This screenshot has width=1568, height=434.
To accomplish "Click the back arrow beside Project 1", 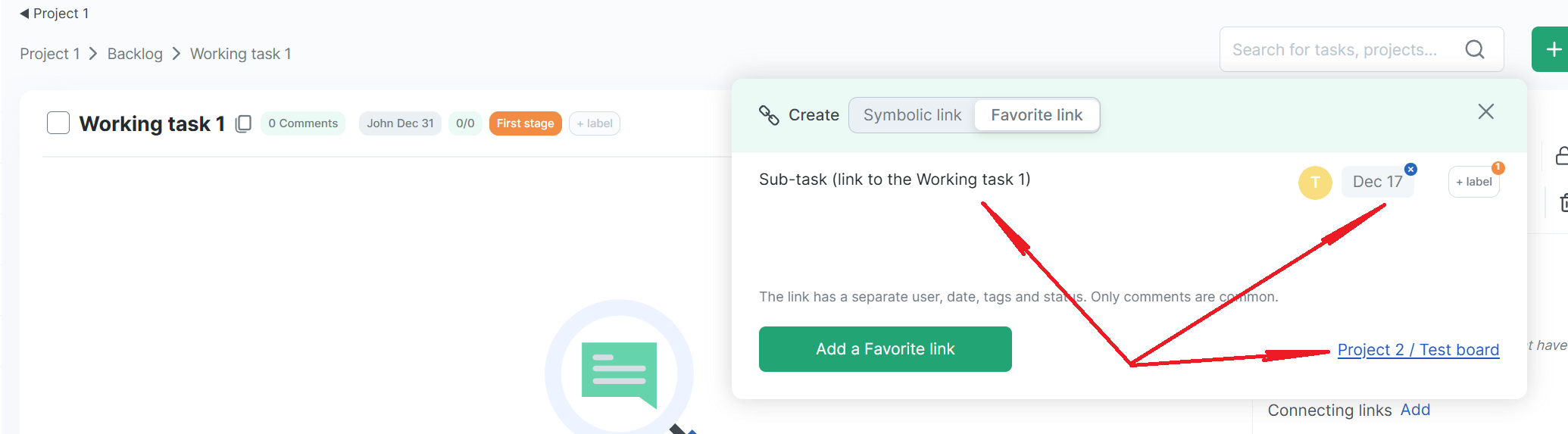I will coord(24,14).
